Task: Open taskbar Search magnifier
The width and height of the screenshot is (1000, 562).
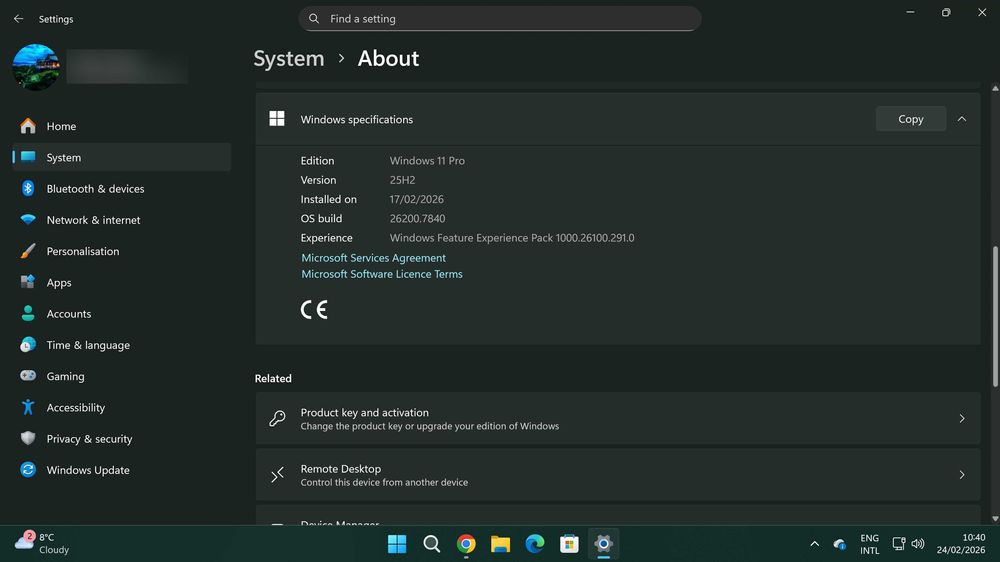Action: click(x=432, y=544)
